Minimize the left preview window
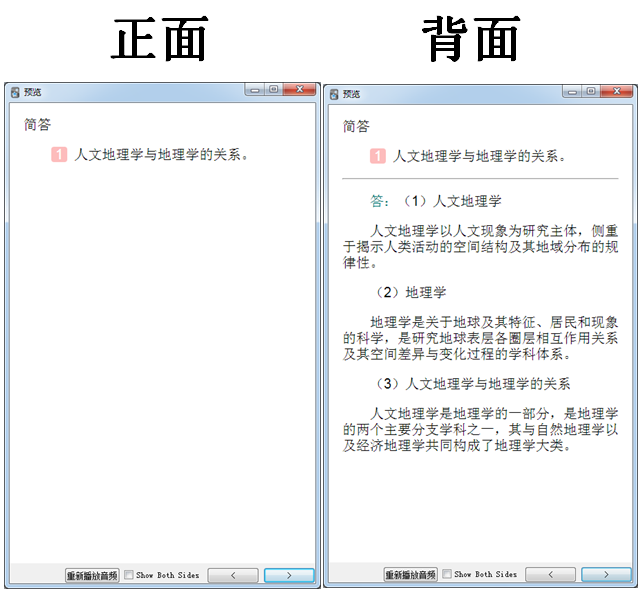This screenshot has height=591, width=641. pyautogui.click(x=255, y=90)
